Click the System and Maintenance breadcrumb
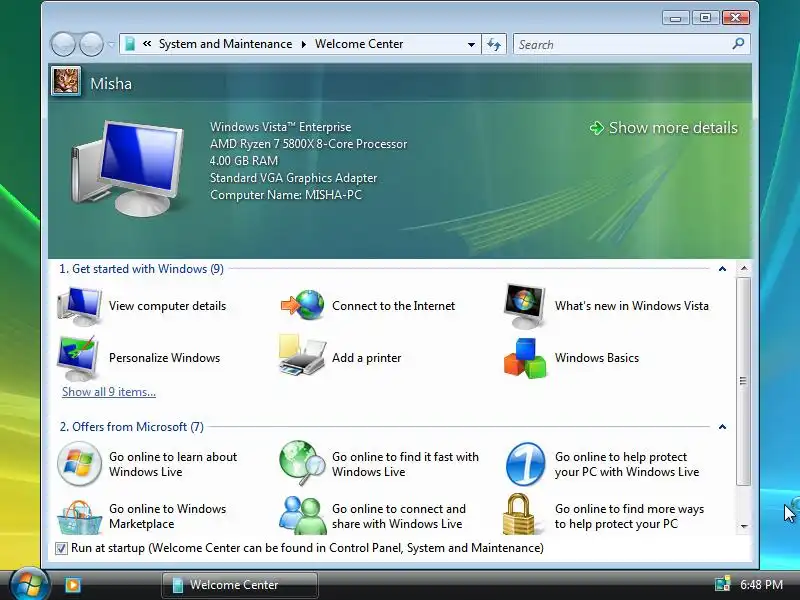The image size is (800, 600). click(x=226, y=44)
